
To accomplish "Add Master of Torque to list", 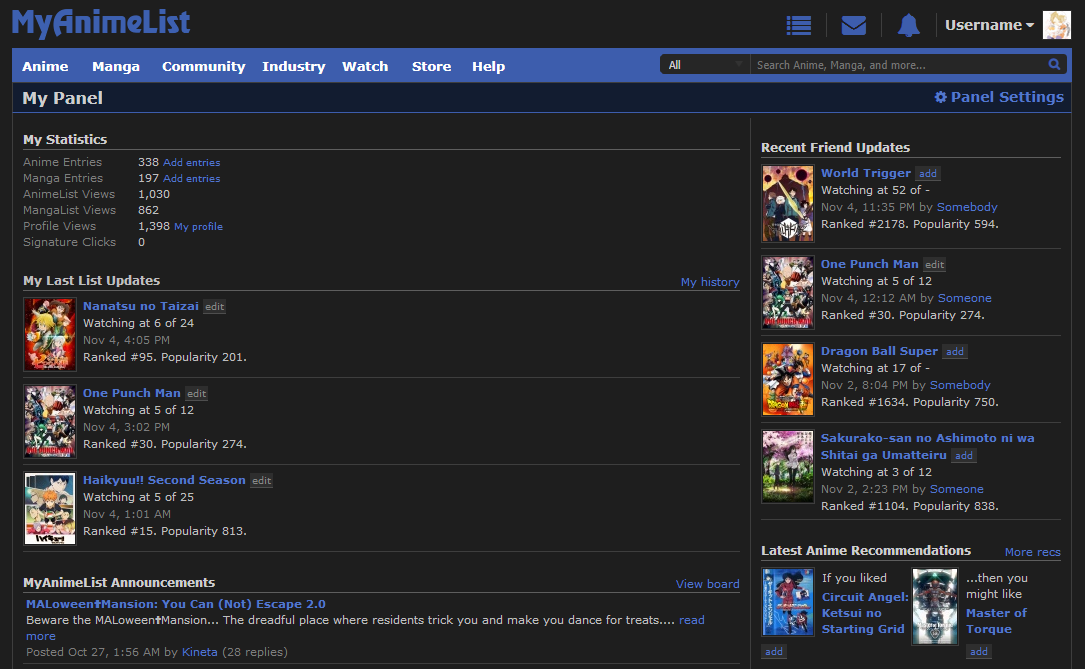I will click(979, 652).
